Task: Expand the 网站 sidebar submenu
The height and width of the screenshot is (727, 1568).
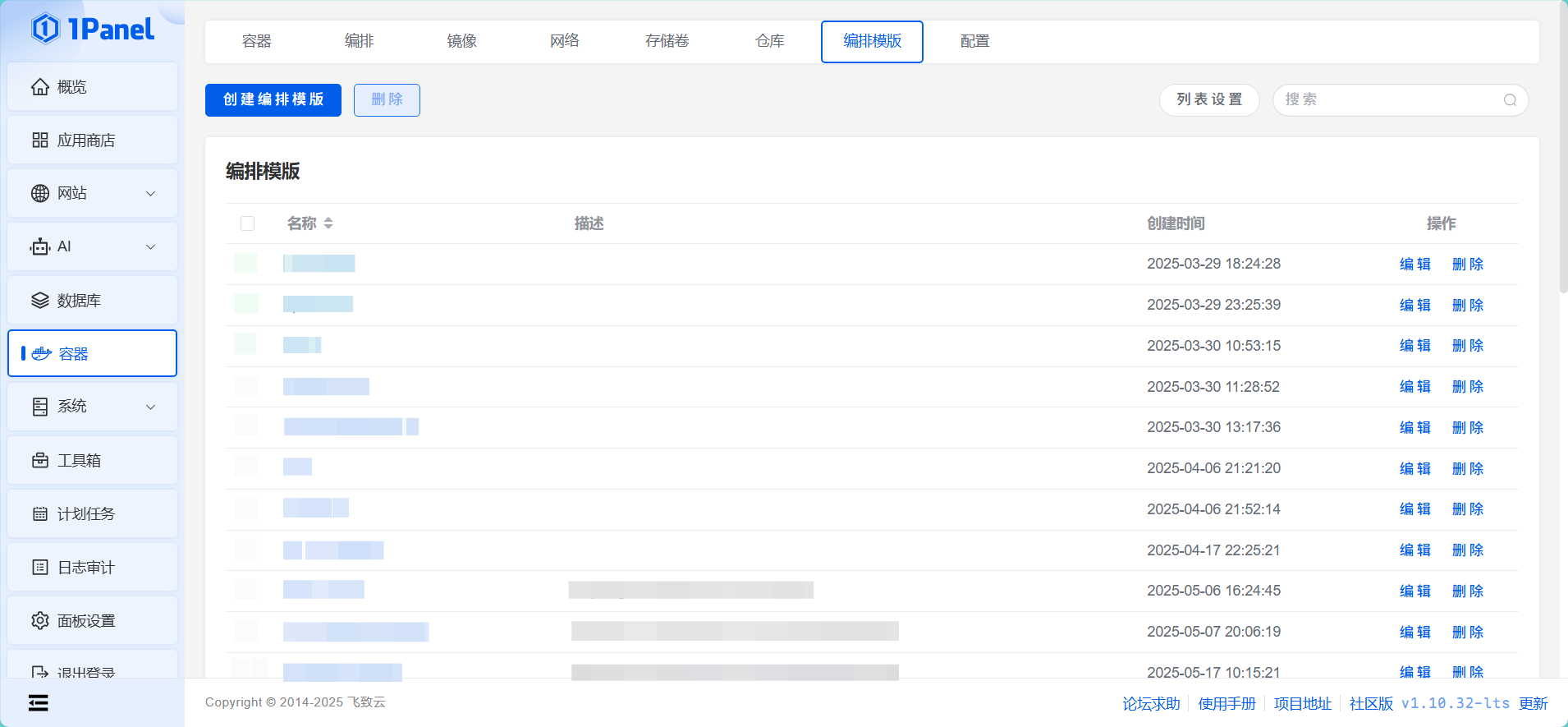Action: point(150,194)
